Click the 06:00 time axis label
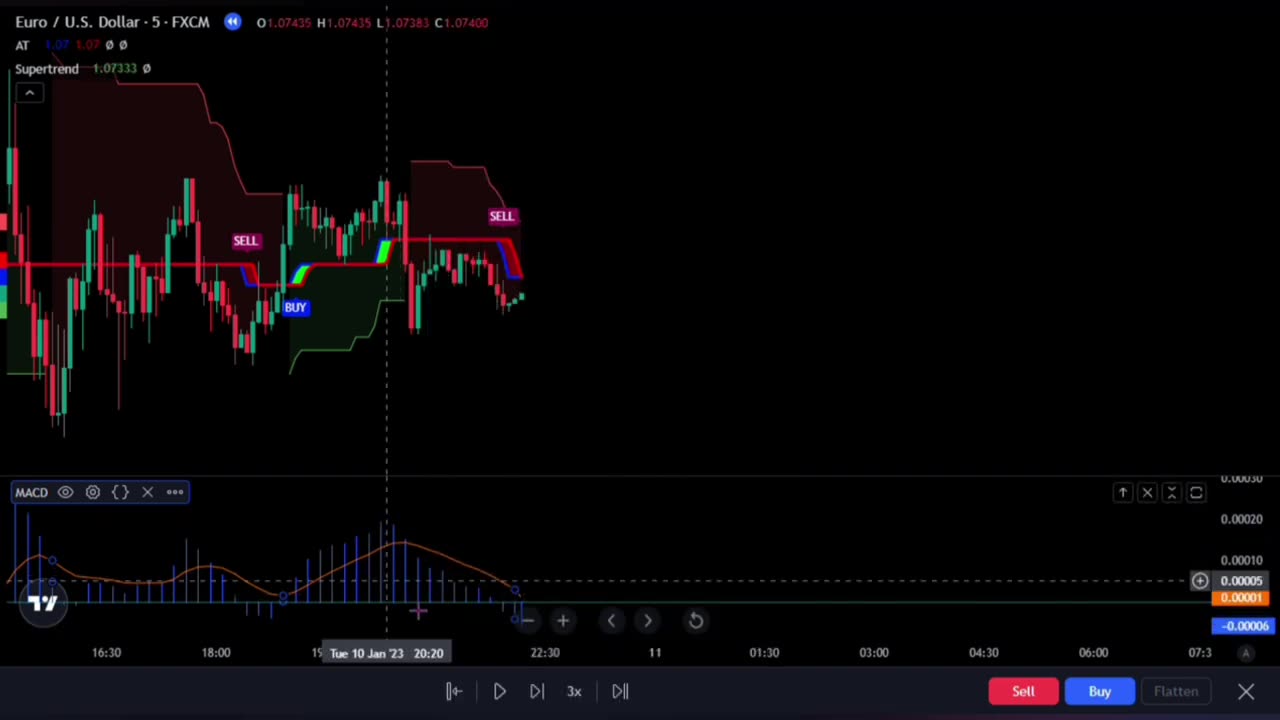The image size is (1280, 720). click(x=1093, y=653)
